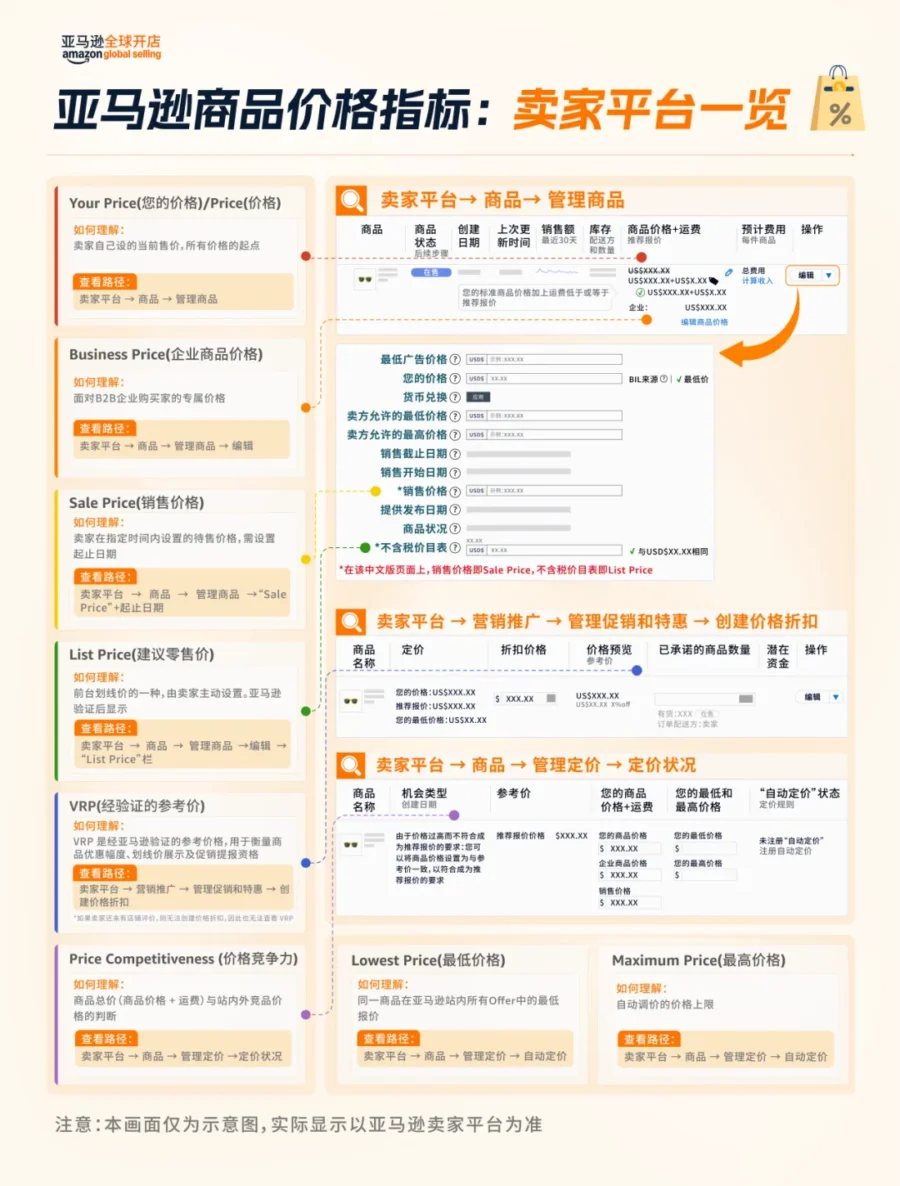Click the 价格预览 column header

[x=609, y=650]
